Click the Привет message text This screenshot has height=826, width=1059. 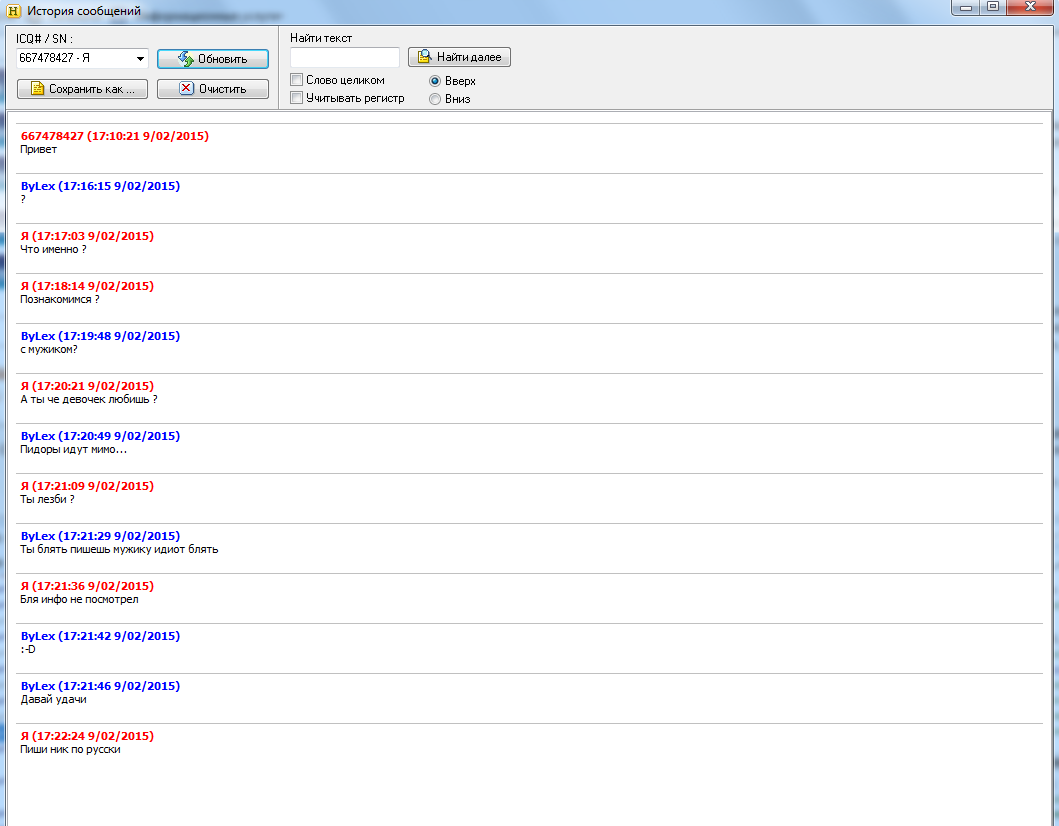[39, 150]
